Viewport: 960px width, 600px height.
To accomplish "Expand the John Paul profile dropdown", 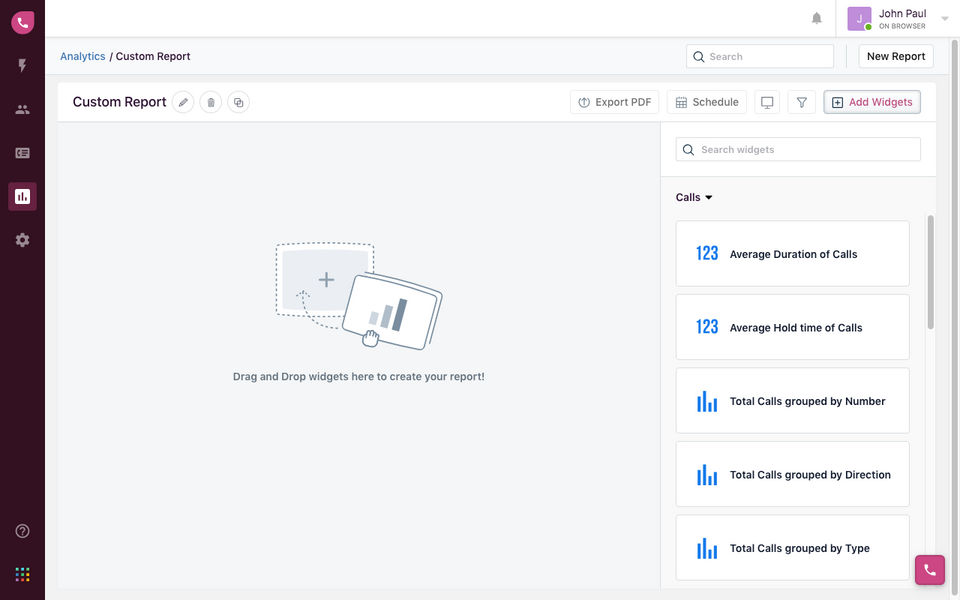I will (945, 18).
